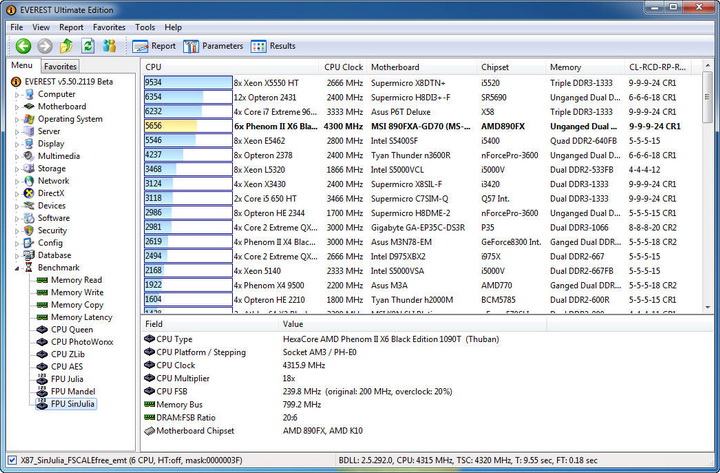This screenshot has height=473, width=720.
Task: Switch to the Menu tab
Action: click(x=22, y=65)
